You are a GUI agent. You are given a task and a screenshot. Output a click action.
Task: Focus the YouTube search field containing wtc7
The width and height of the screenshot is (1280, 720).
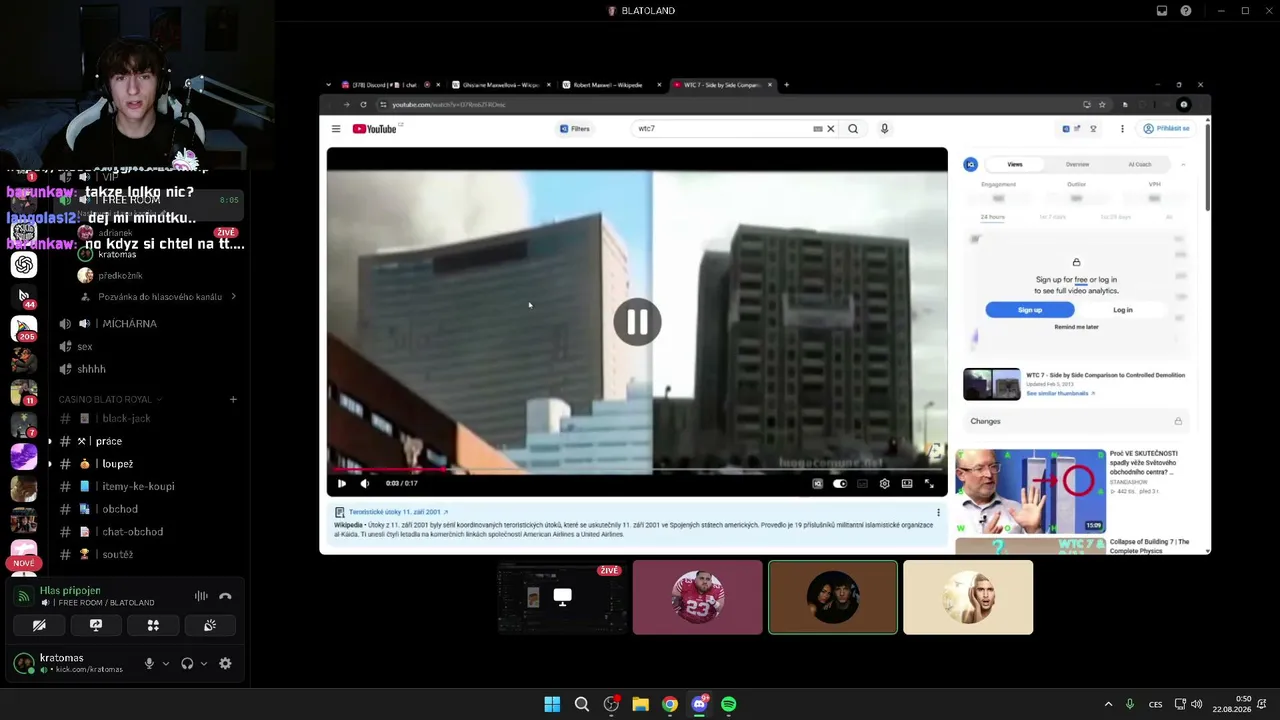(x=724, y=129)
